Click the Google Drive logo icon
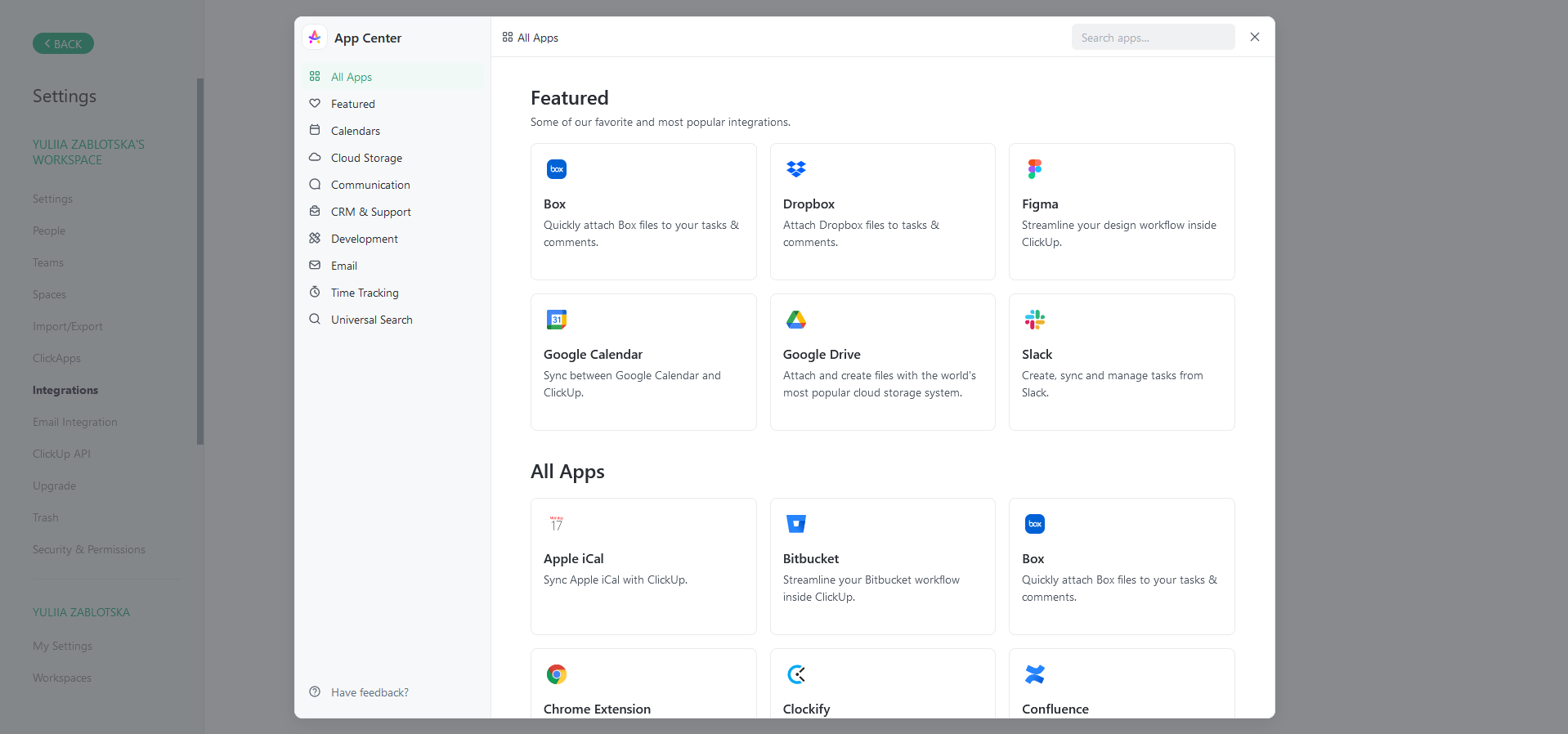The image size is (1568, 734). tap(796, 320)
